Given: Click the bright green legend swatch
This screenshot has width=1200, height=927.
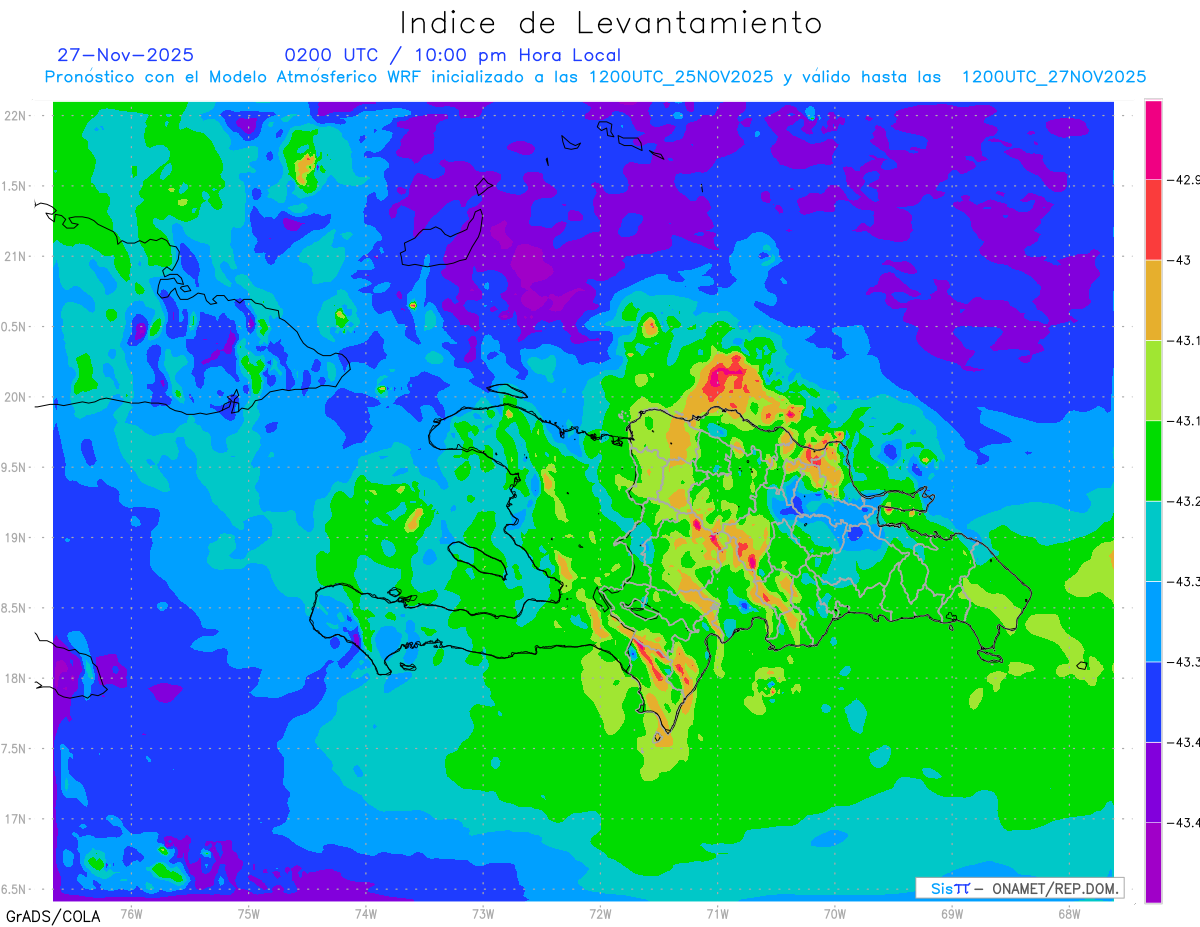Looking at the screenshot, I should pos(1153,461).
